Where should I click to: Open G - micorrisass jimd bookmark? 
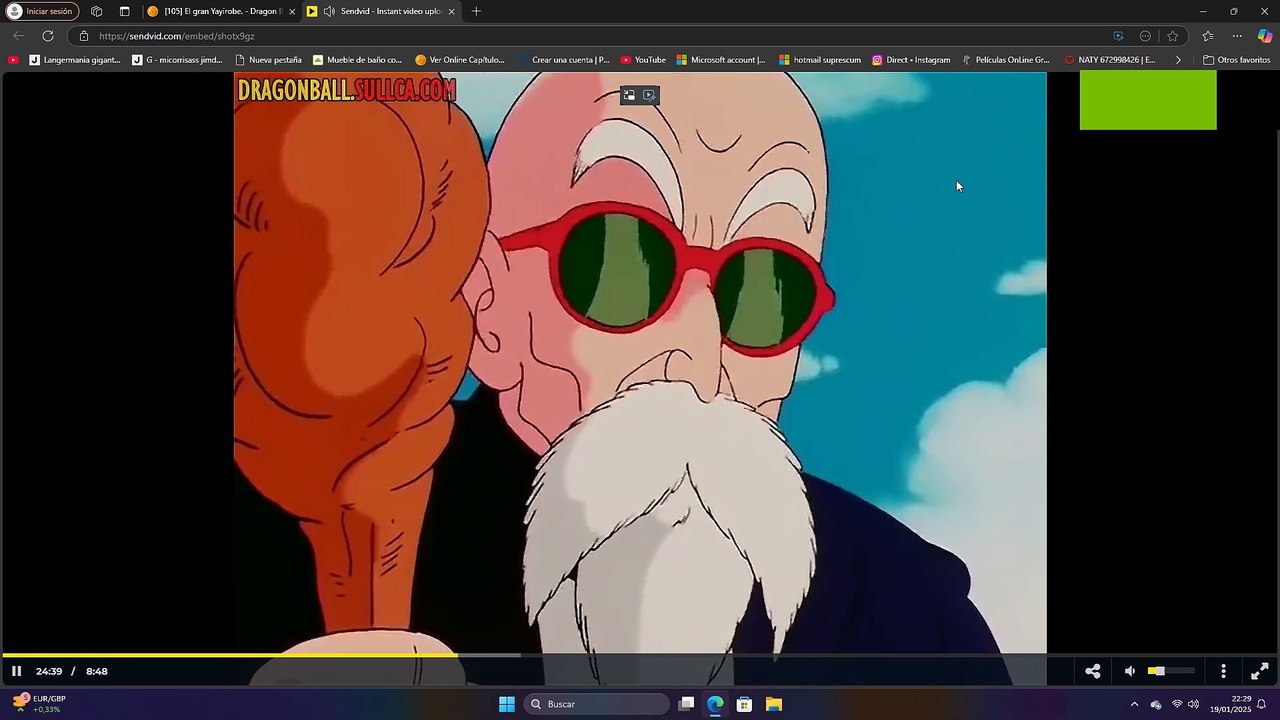coord(177,60)
